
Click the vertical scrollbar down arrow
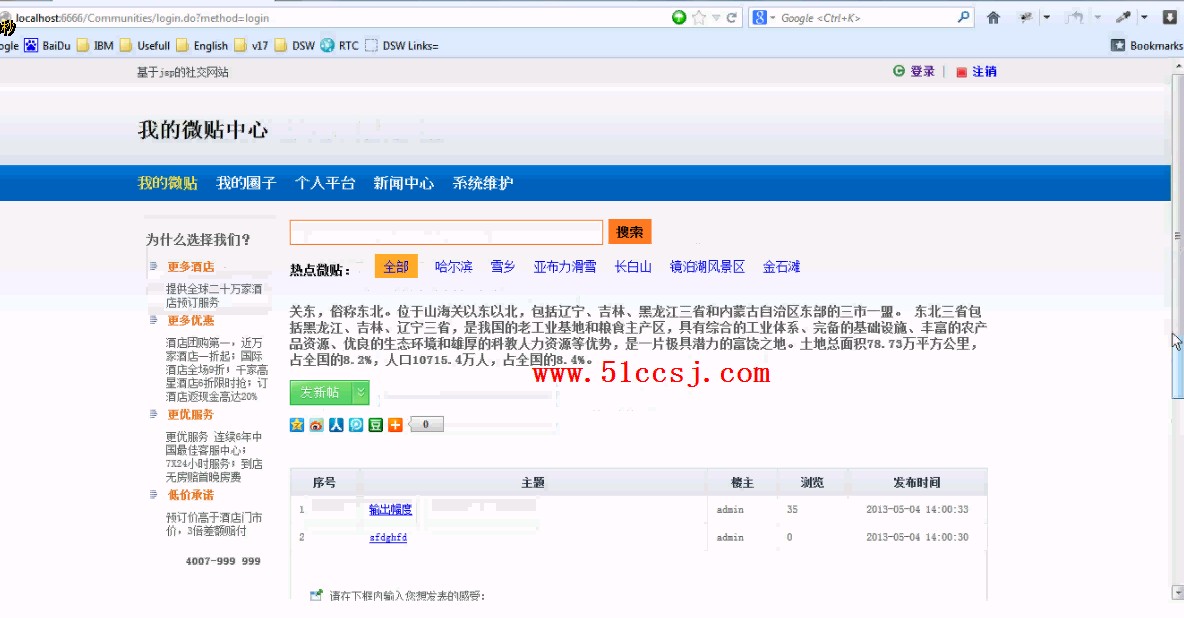pos(1177,593)
